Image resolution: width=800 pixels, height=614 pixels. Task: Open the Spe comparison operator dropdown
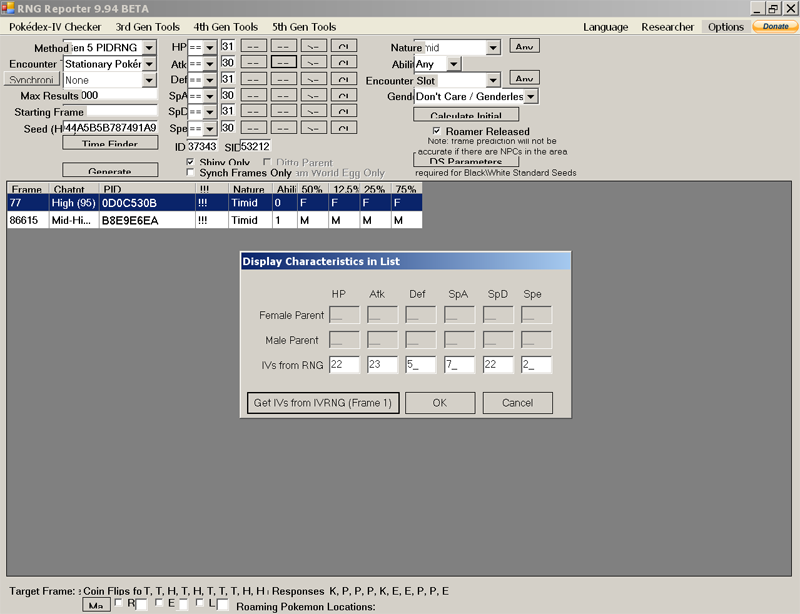click(x=209, y=128)
